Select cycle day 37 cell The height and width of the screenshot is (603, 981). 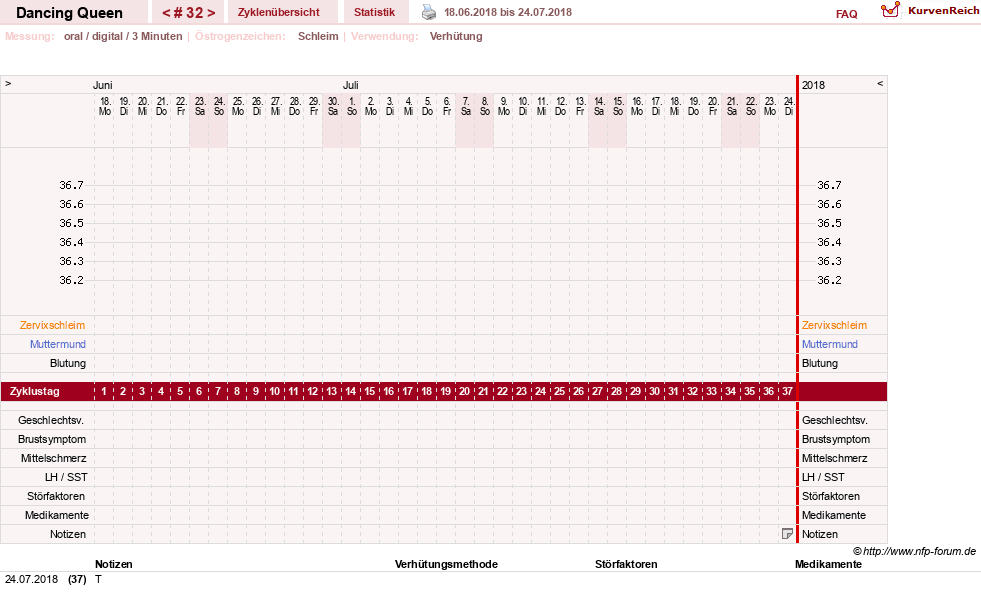point(787,391)
